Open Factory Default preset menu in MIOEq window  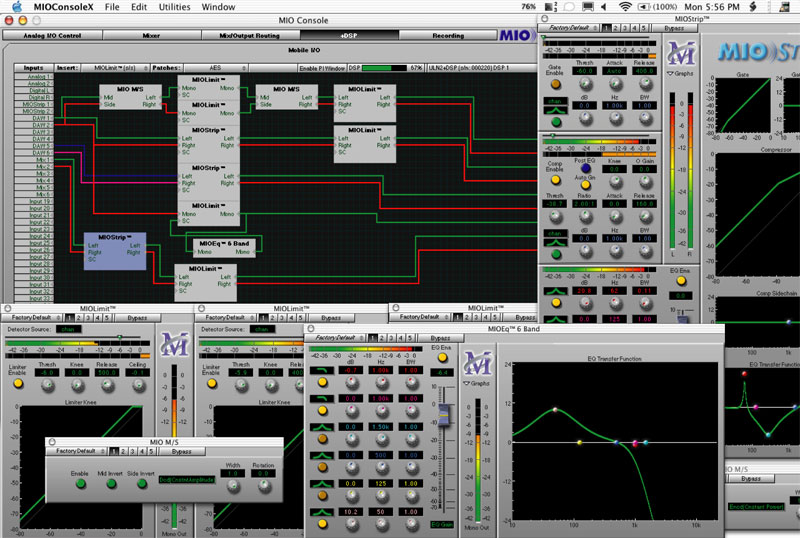point(335,339)
